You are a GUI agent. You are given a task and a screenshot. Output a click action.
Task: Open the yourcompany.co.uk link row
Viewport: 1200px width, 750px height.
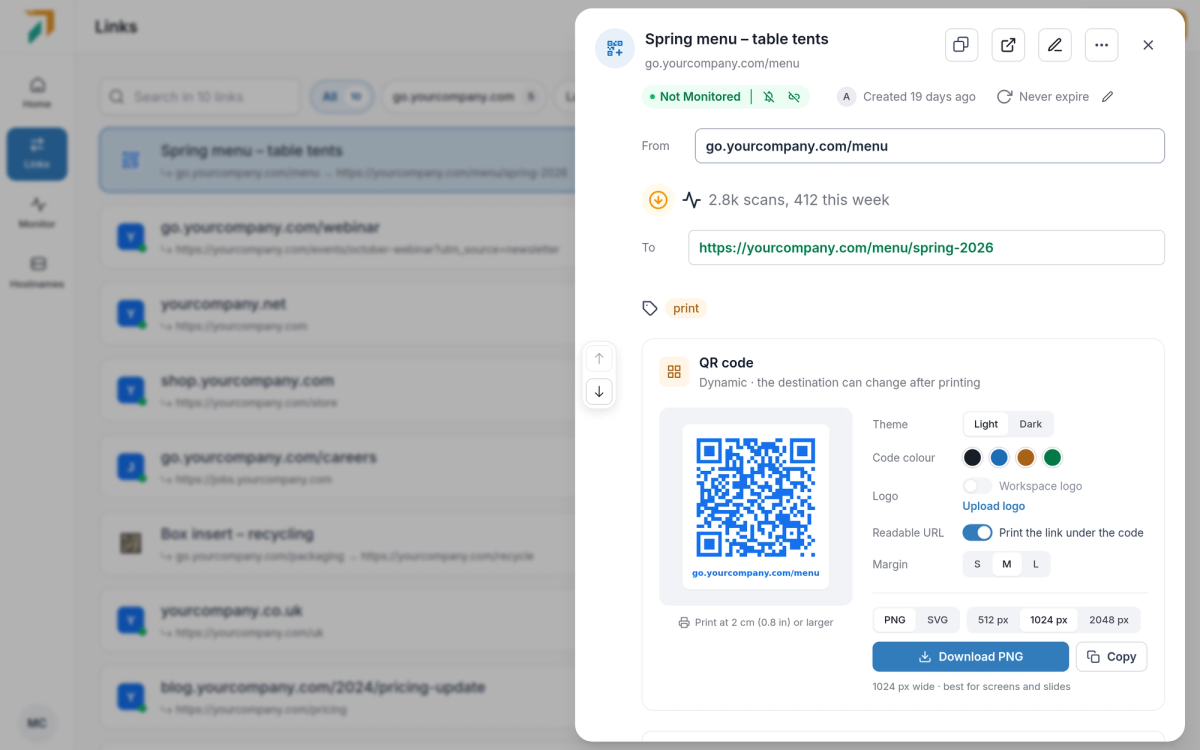(337, 621)
